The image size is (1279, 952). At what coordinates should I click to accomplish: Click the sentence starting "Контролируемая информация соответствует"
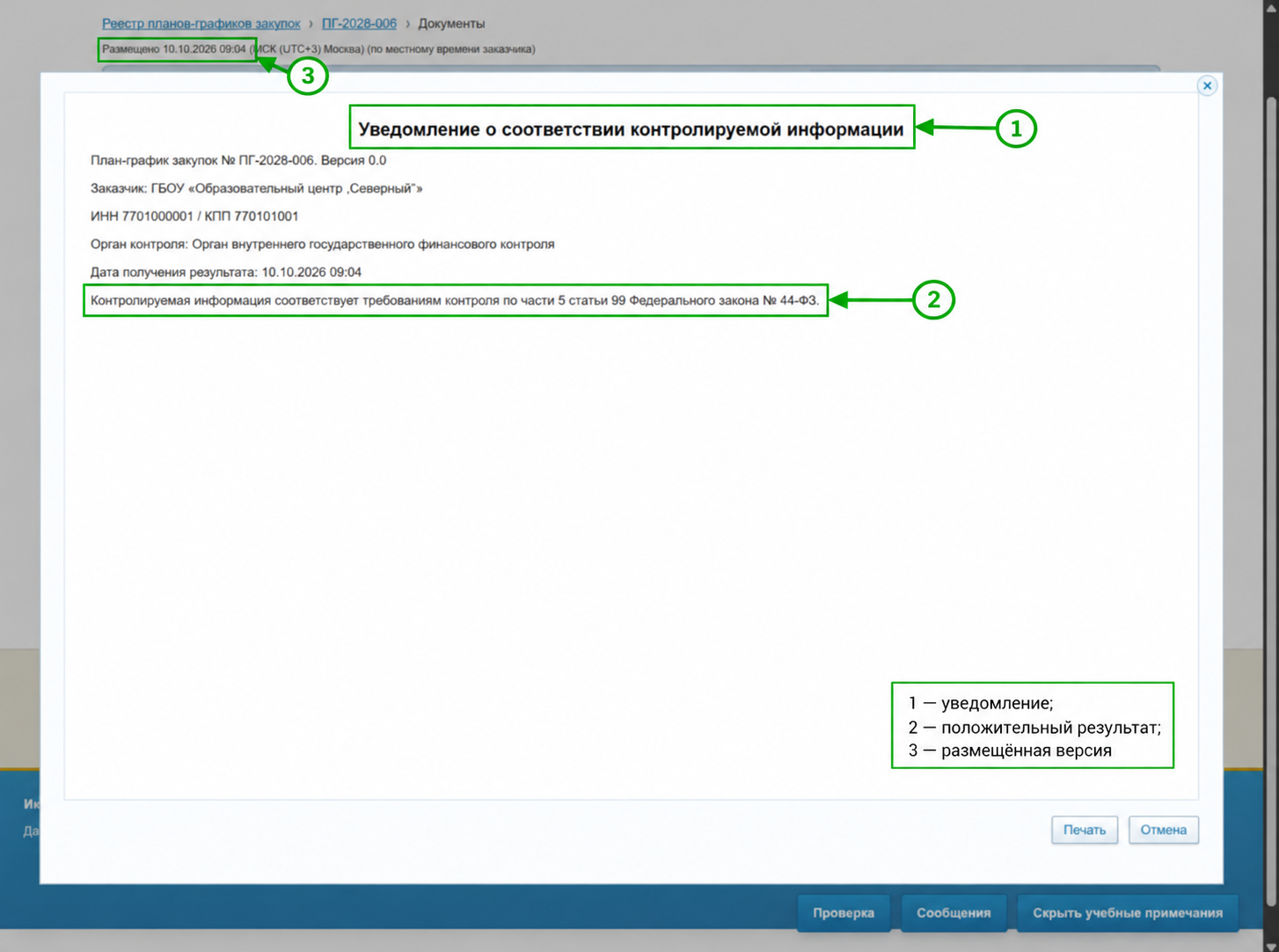tap(455, 301)
